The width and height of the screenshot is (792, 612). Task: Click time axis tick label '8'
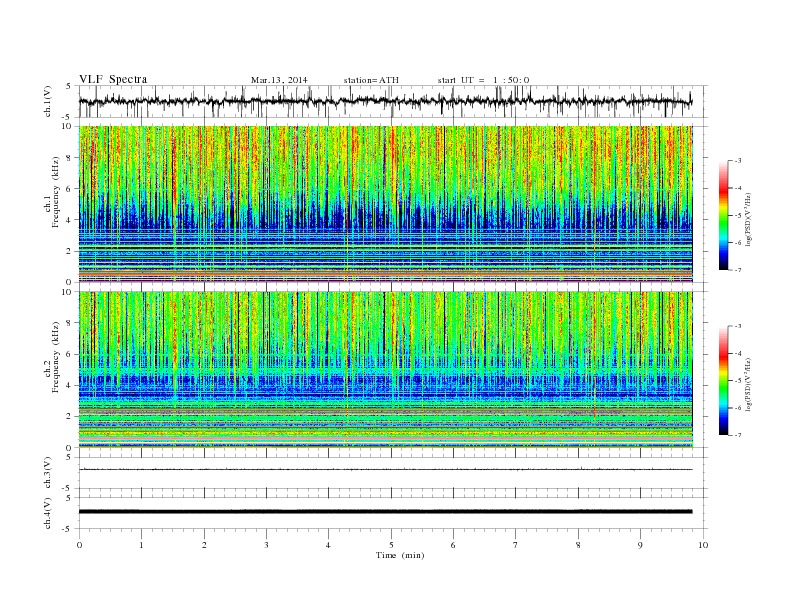578,545
